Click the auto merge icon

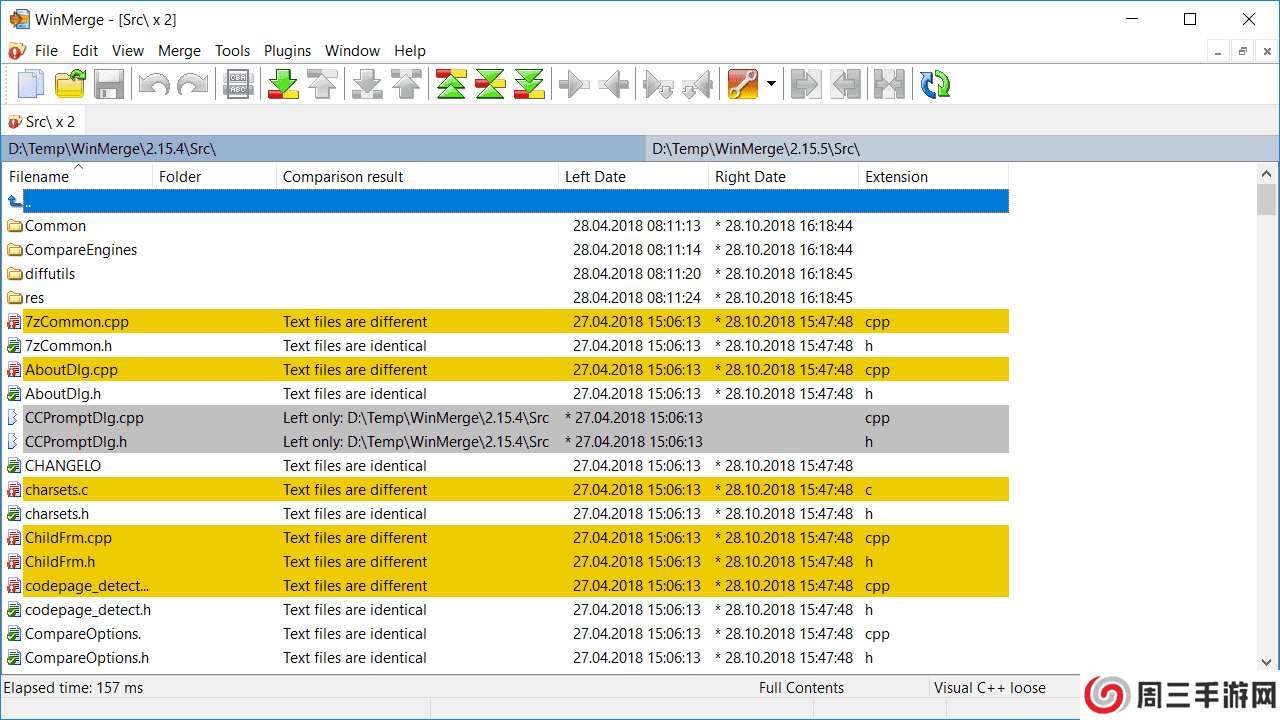click(888, 84)
